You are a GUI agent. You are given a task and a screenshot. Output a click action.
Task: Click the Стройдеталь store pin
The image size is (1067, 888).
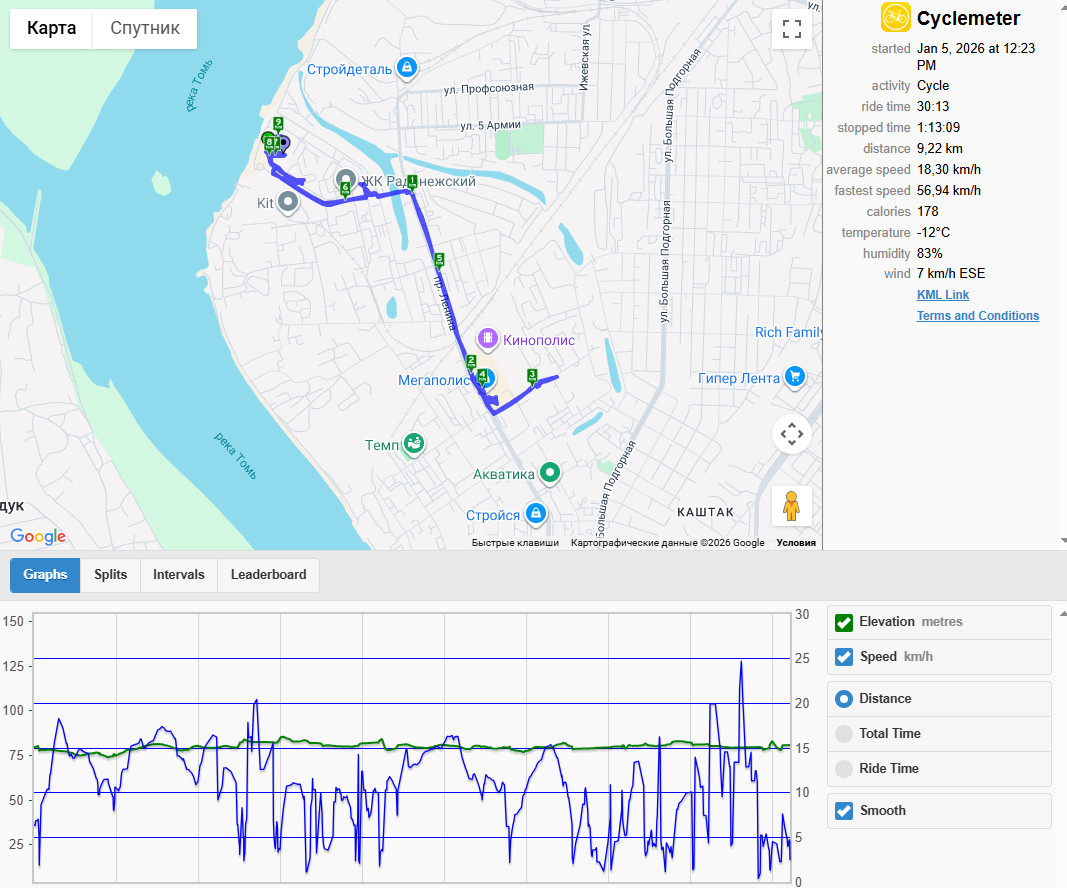(406, 68)
